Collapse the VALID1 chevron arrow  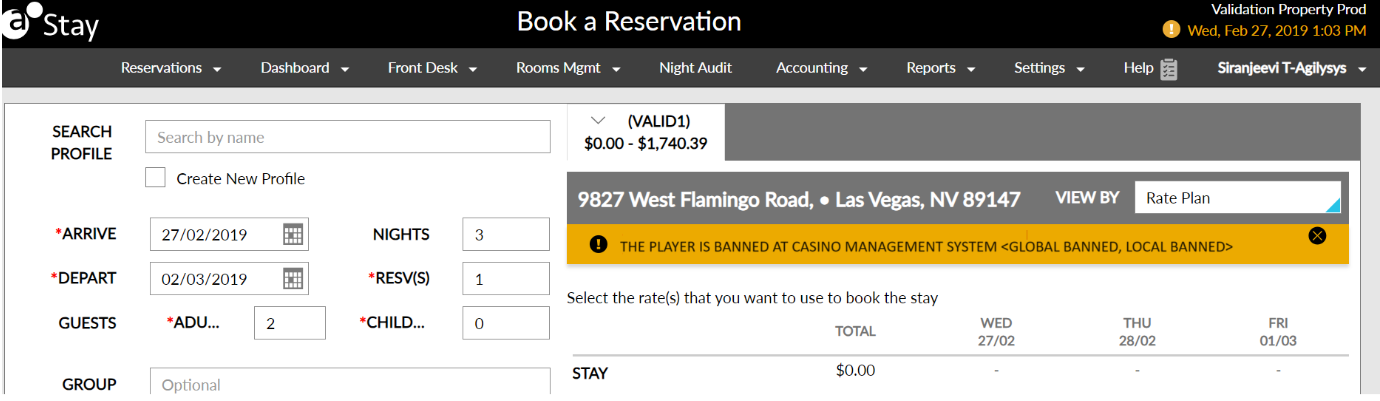(x=599, y=120)
